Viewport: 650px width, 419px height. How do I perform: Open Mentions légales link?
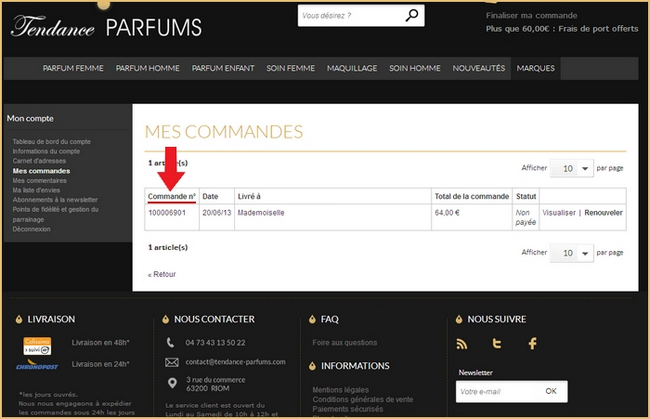tap(340, 390)
